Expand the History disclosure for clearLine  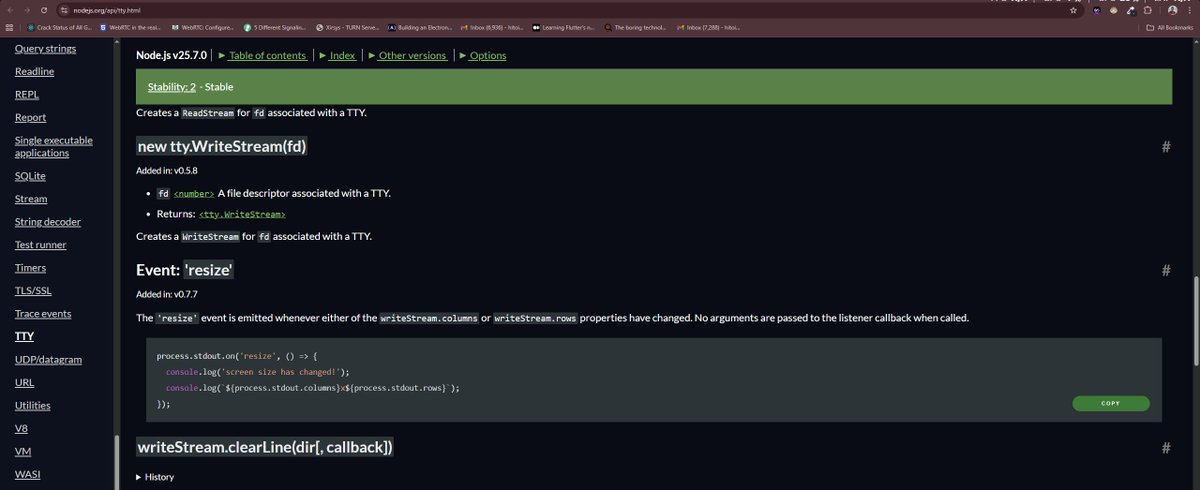point(155,477)
